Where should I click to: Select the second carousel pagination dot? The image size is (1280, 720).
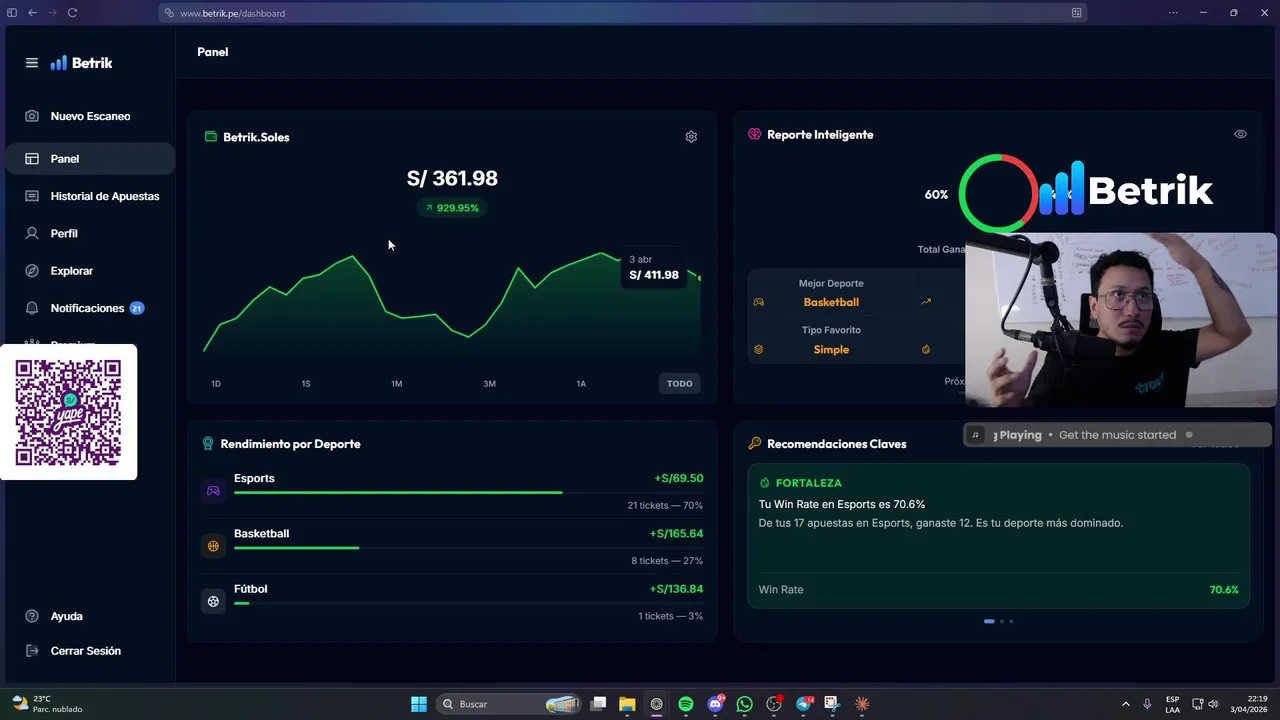tap(1002, 621)
